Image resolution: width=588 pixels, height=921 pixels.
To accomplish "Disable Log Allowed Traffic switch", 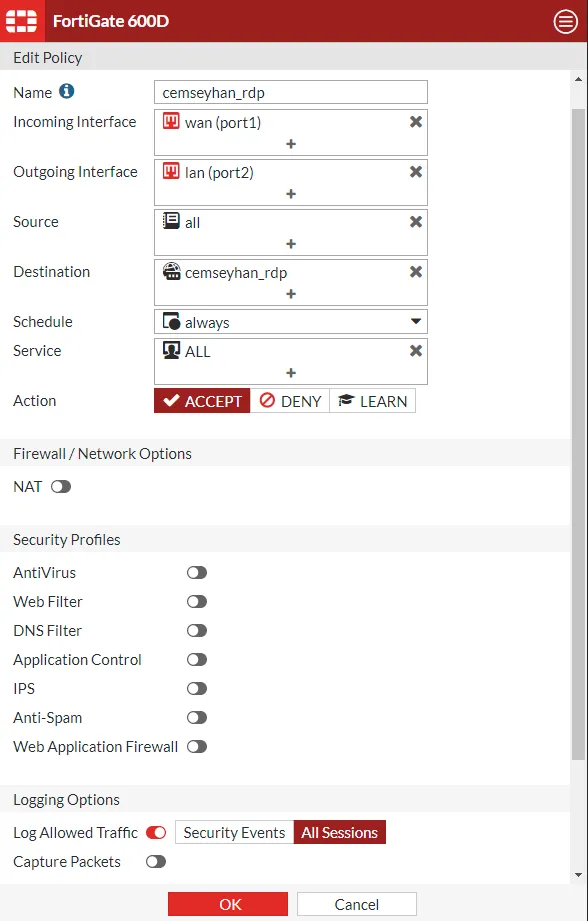I will click(x=156, y=832).
